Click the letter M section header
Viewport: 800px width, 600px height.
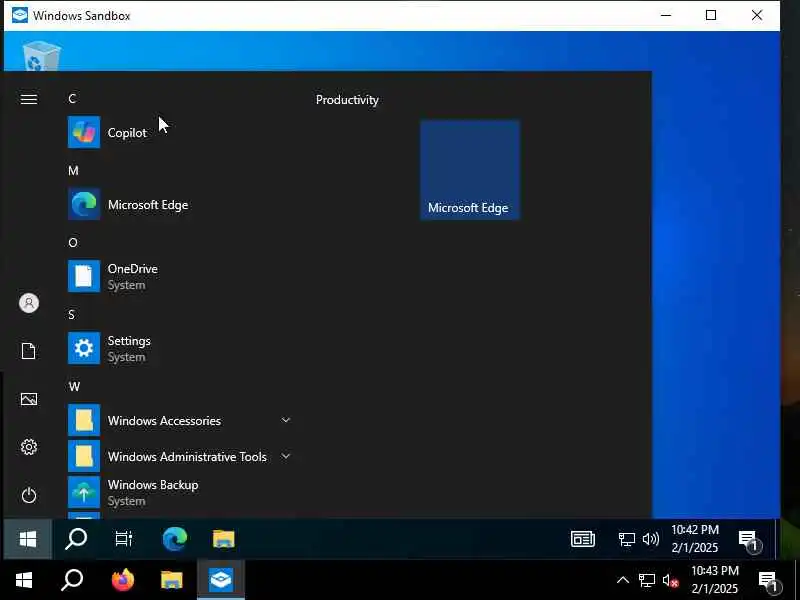73,170
